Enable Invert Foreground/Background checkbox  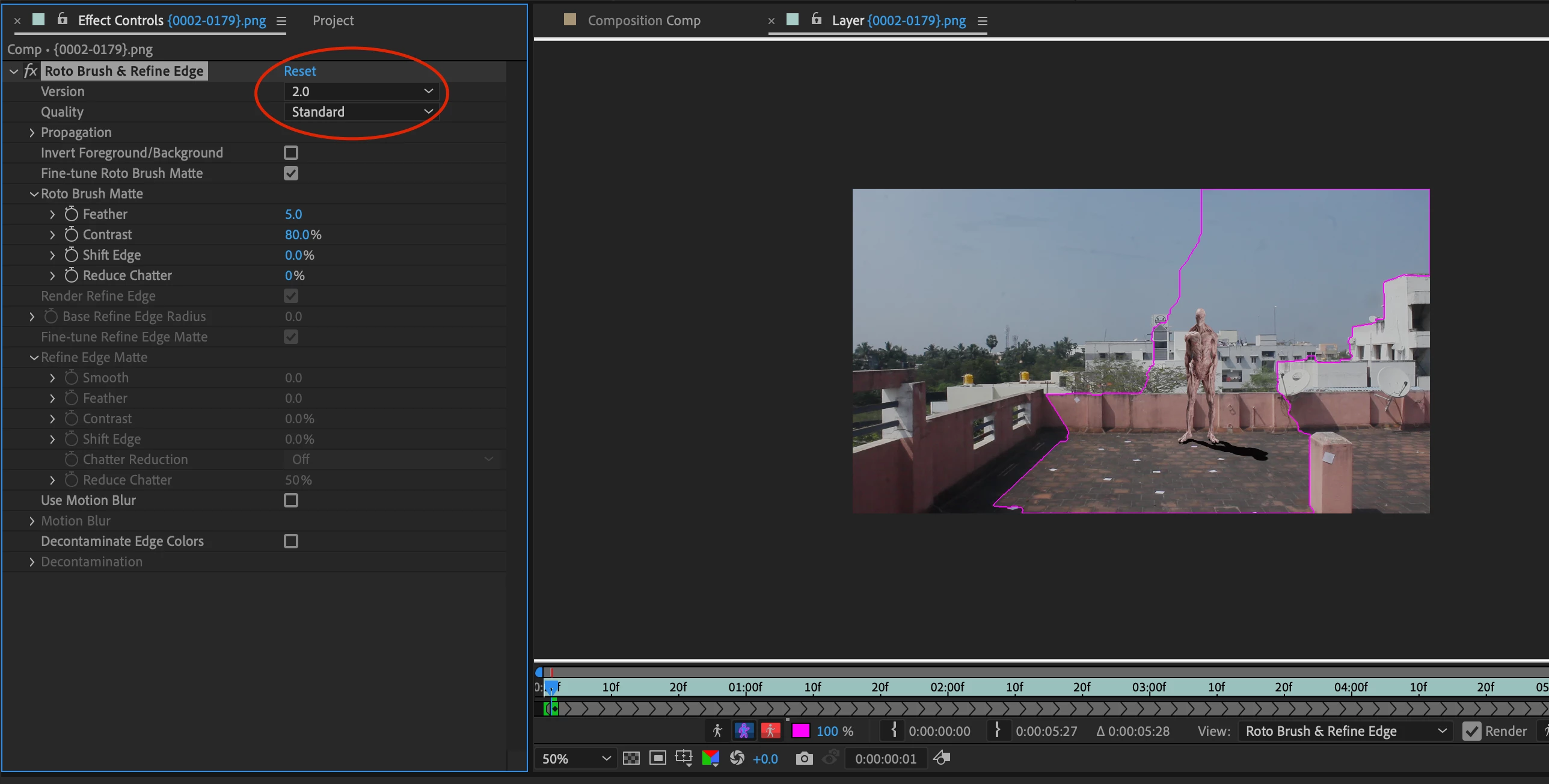[x=291, y=153]
